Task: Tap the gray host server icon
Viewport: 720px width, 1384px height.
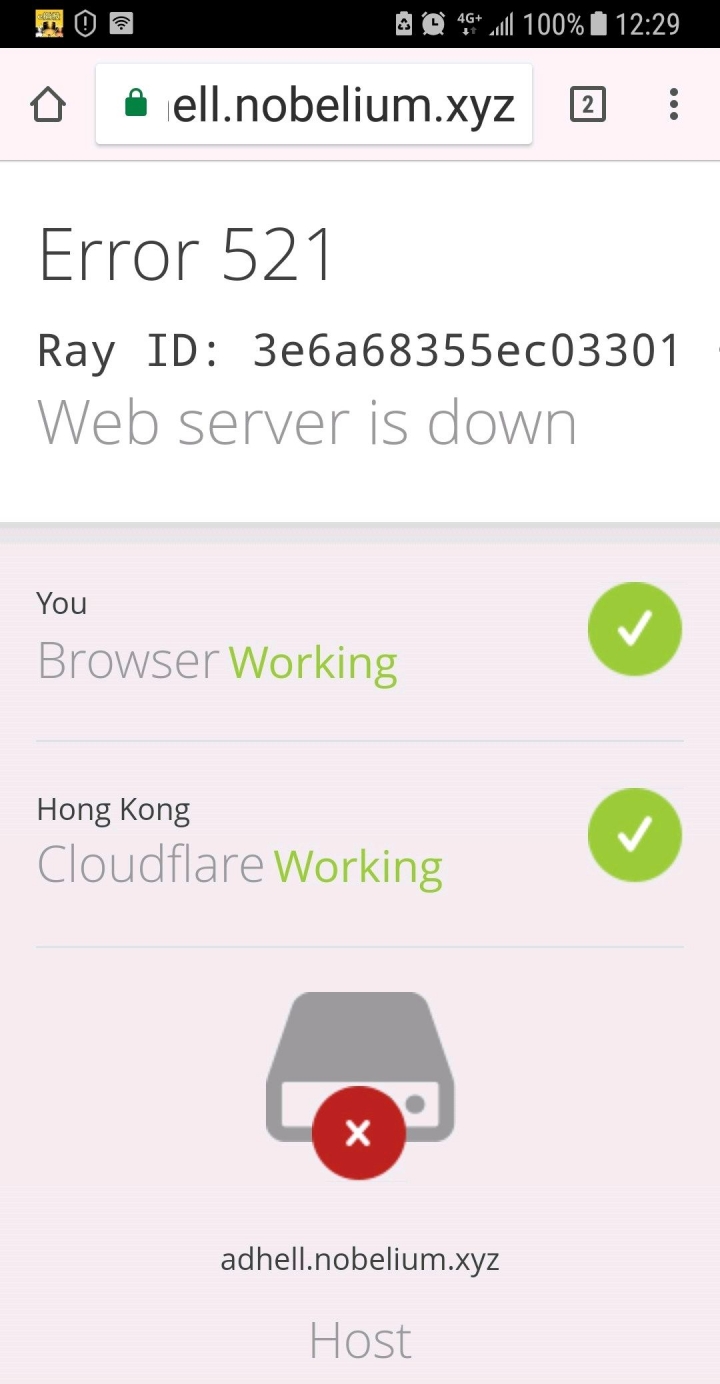Action: [360, 1066]
